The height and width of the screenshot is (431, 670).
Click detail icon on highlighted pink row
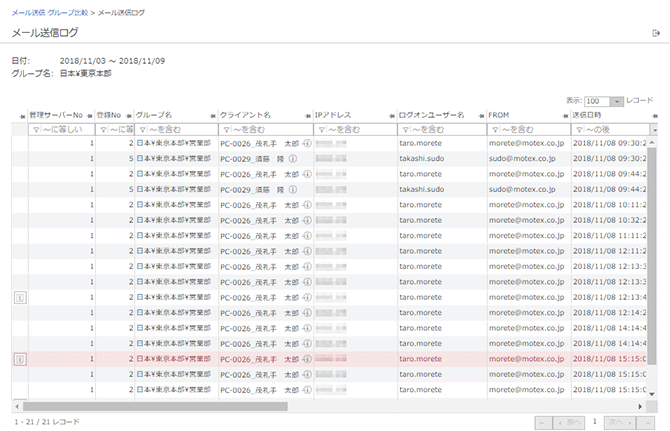click(x=20, y=359)
